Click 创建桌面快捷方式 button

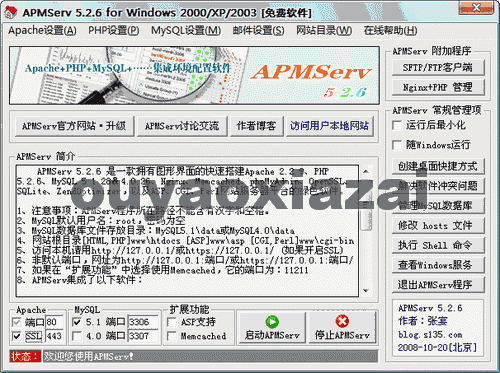click(x=438, y=166)
